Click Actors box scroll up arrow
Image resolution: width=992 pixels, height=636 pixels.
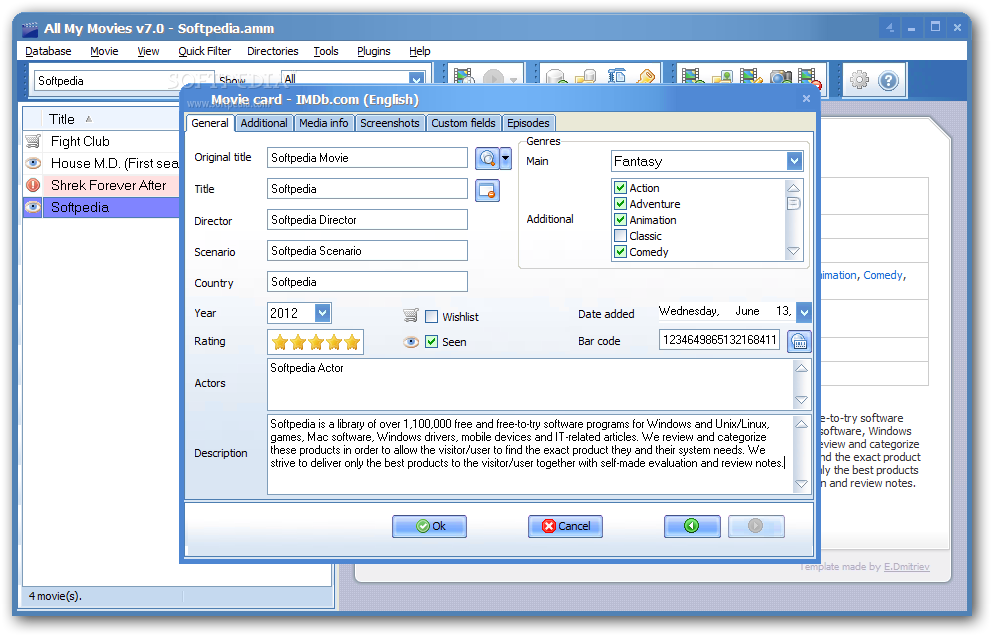[x=802, y=368]
